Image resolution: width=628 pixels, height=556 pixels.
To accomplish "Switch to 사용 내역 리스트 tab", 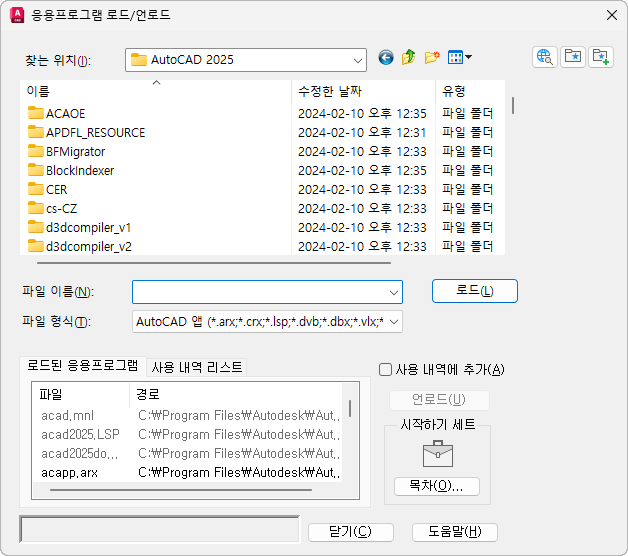I will [197, 367].
